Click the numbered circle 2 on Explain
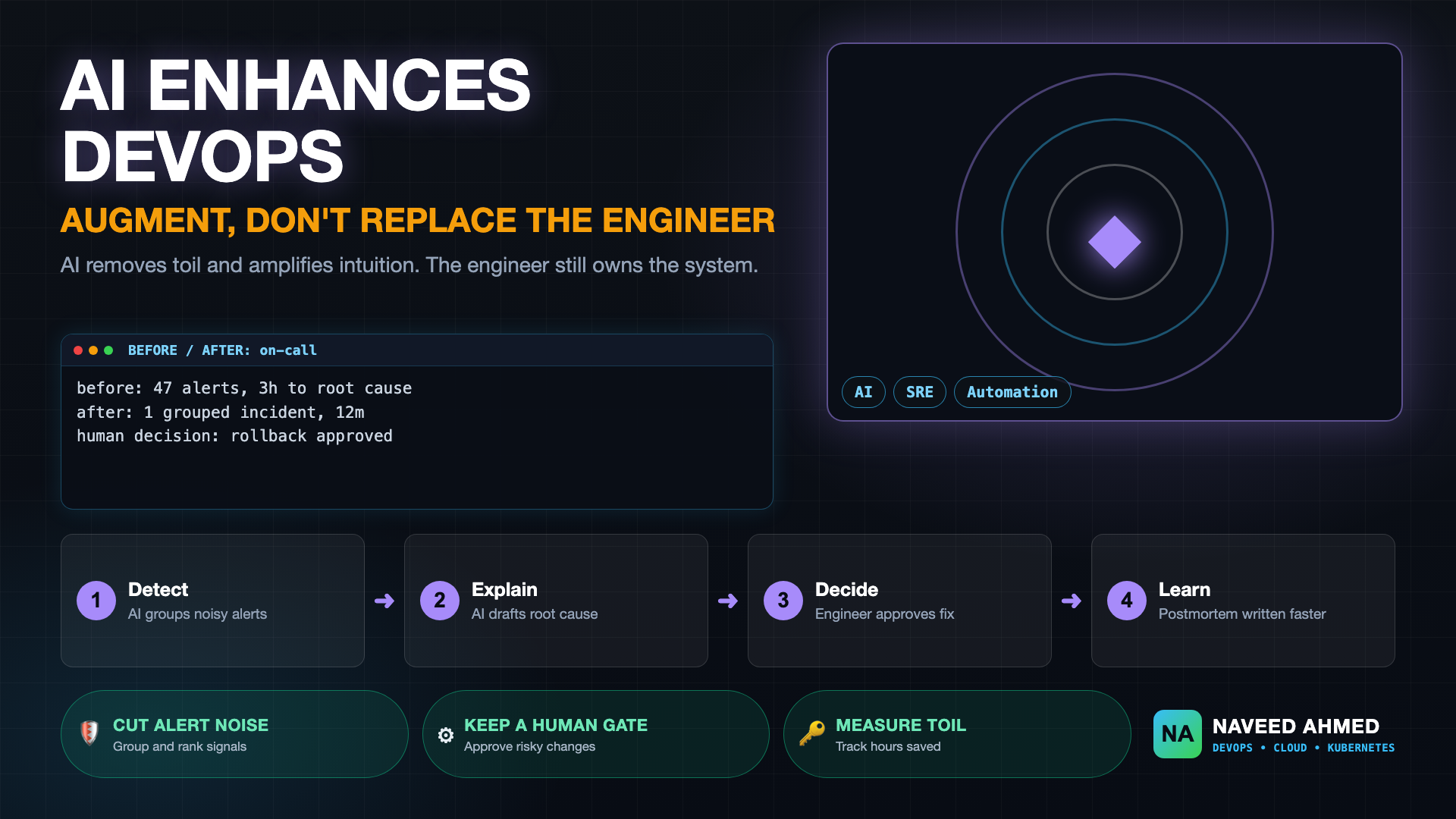The width and height of the screenshot is (1456, 819). click(440, 601)
